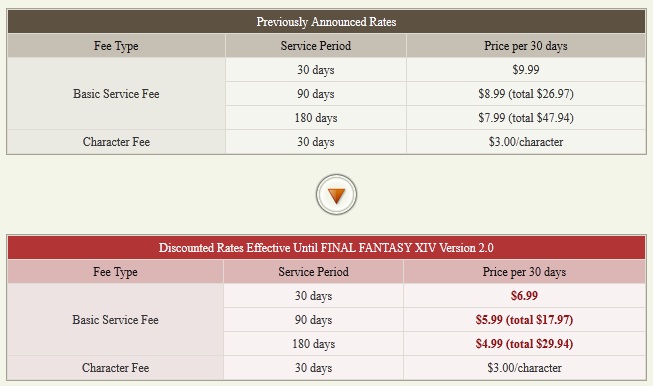Image resolution: width=653 pixels, height=388 pixels.
Task: Select the Previously Announced Rates header
Action: (326, 22)
